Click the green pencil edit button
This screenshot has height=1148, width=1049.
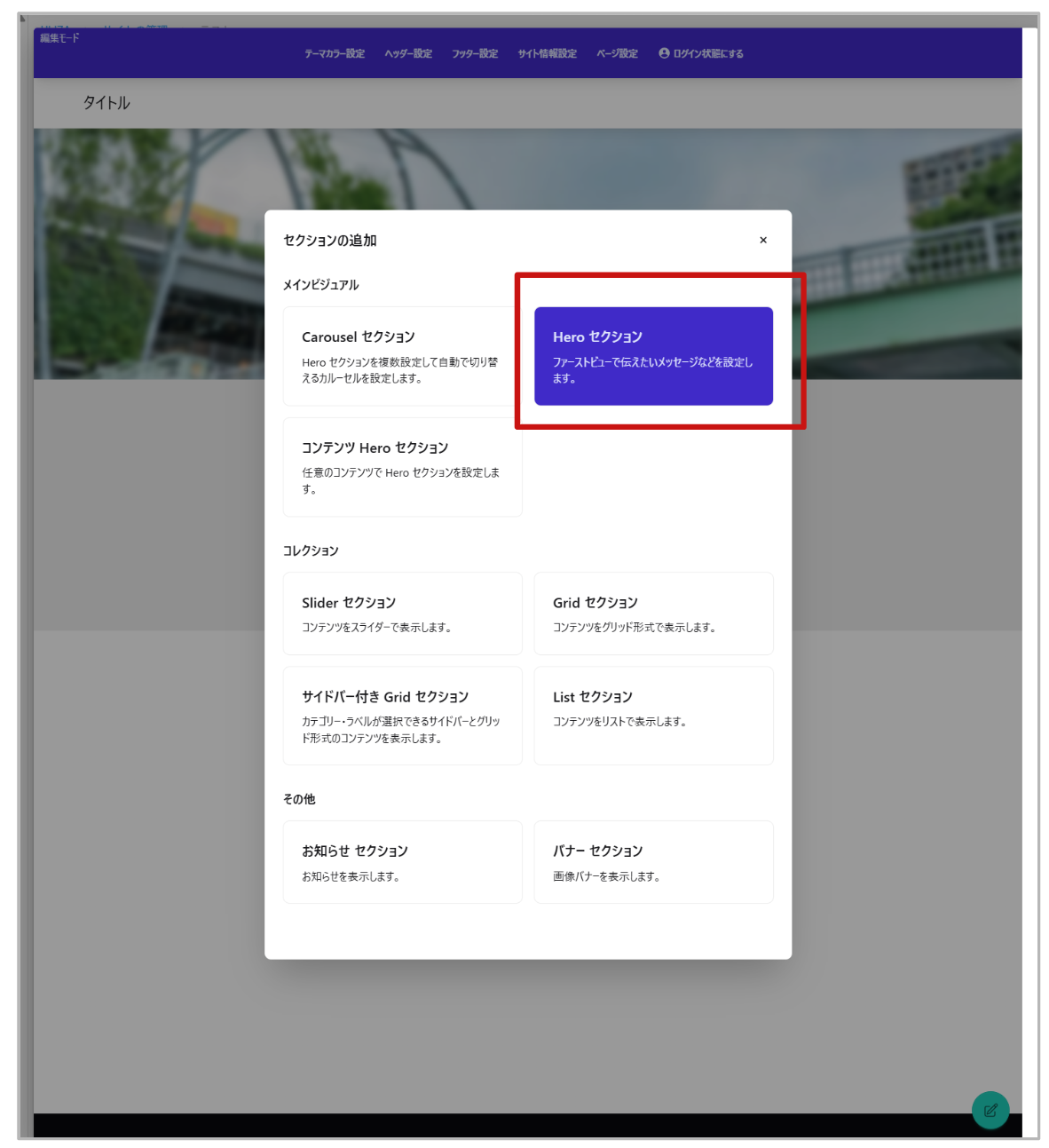[990, 1109]
